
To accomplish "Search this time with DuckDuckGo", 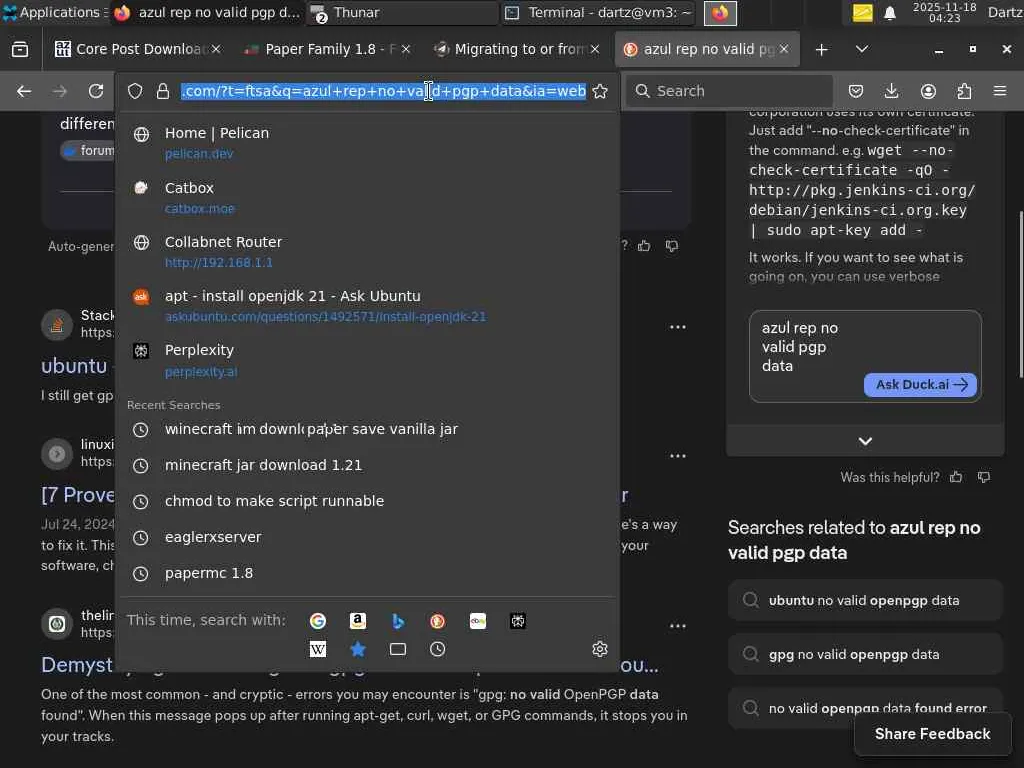I will coord(438,621).
